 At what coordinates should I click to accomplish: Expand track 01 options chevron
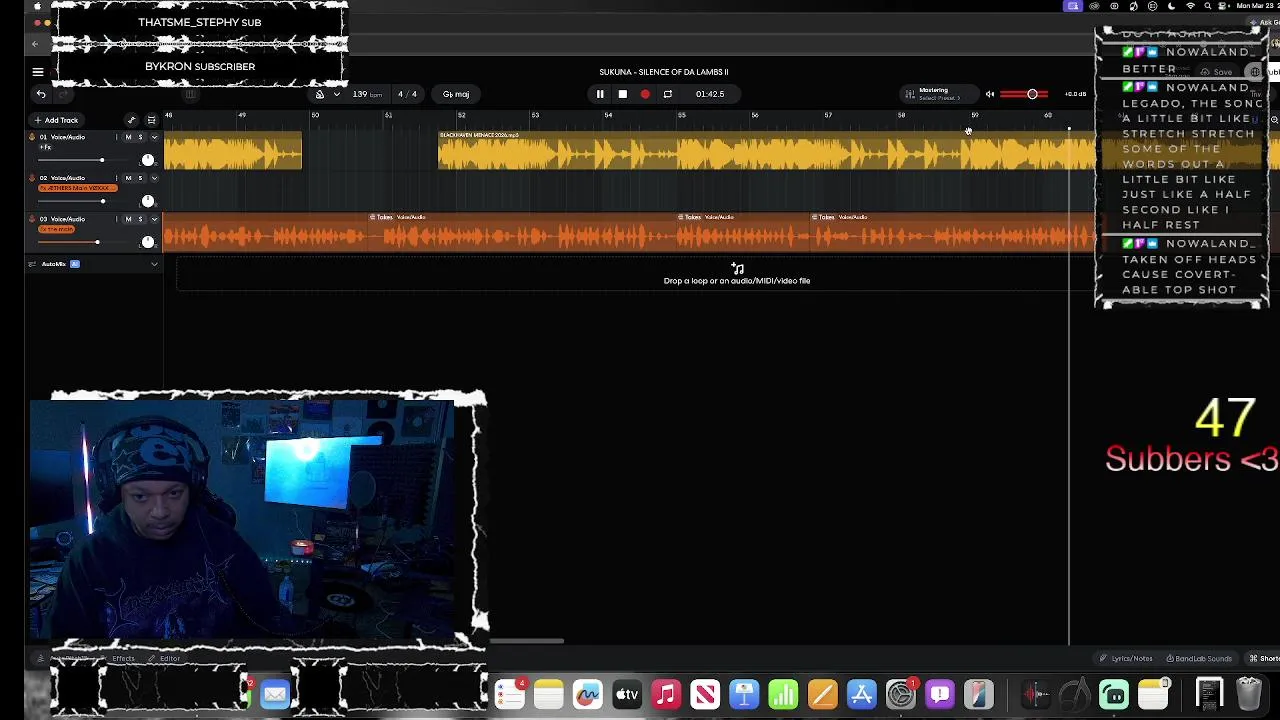pos(154,137)
